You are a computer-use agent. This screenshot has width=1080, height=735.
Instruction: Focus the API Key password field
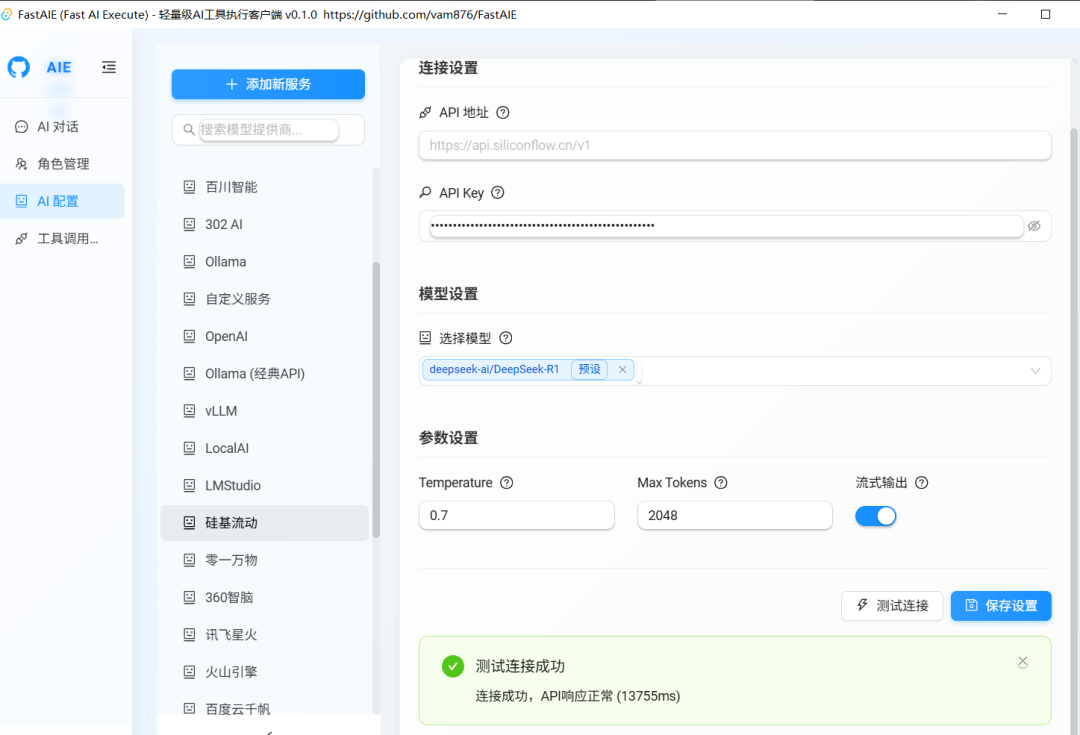tap(726, 226)
